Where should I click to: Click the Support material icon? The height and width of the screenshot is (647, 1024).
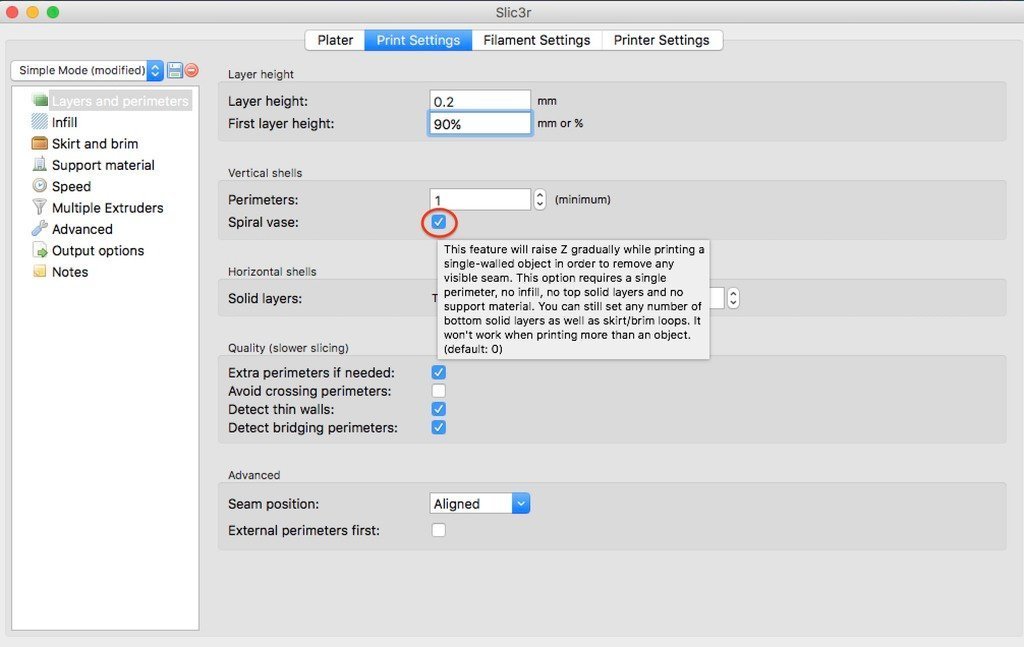pyautogui.click(x=40, y=165)
